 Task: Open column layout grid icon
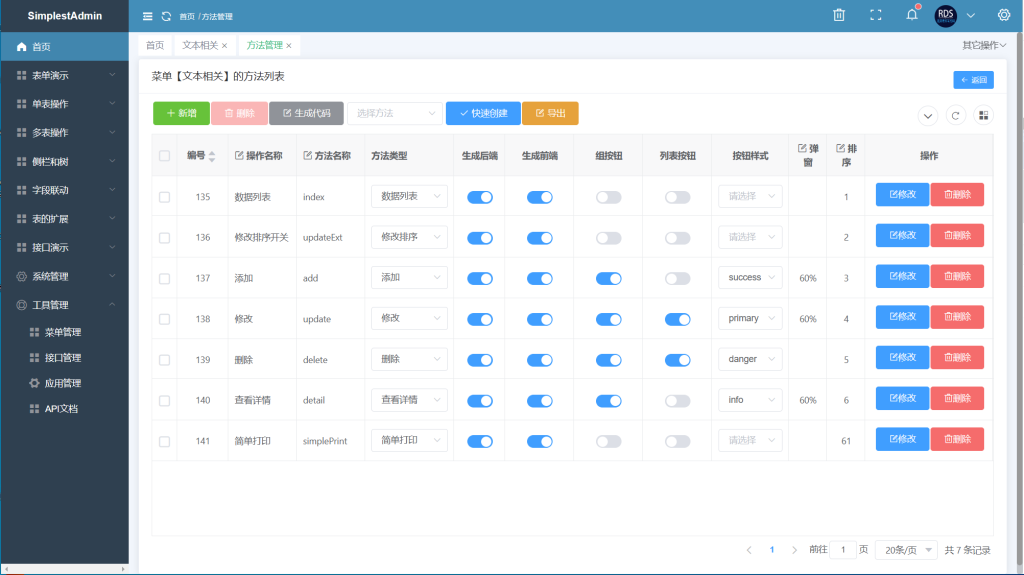[983, 116]
